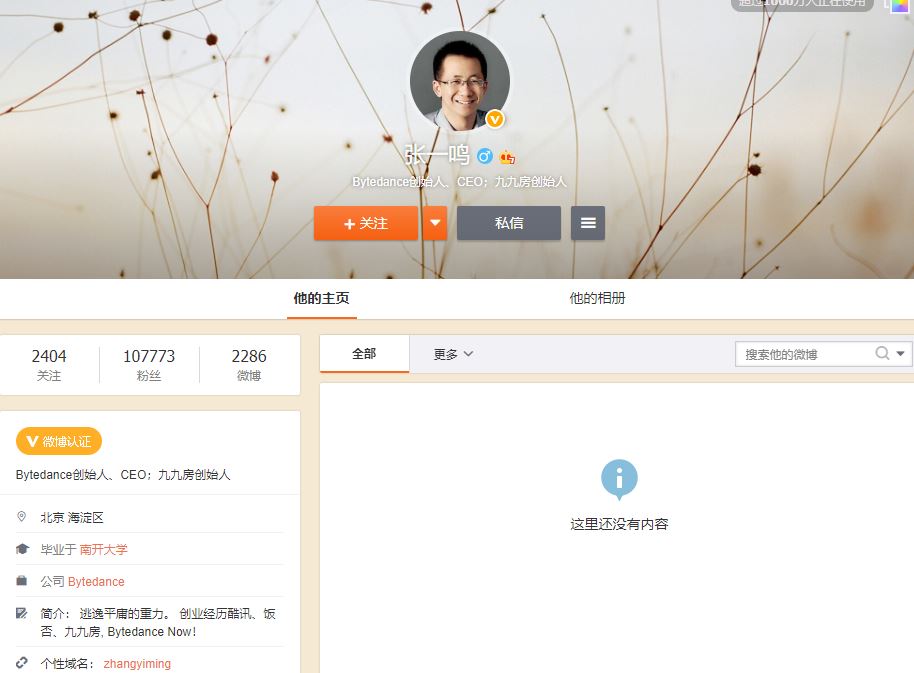Click the 私信 private message button
914x673 pixels.
(x=508, y=223)
